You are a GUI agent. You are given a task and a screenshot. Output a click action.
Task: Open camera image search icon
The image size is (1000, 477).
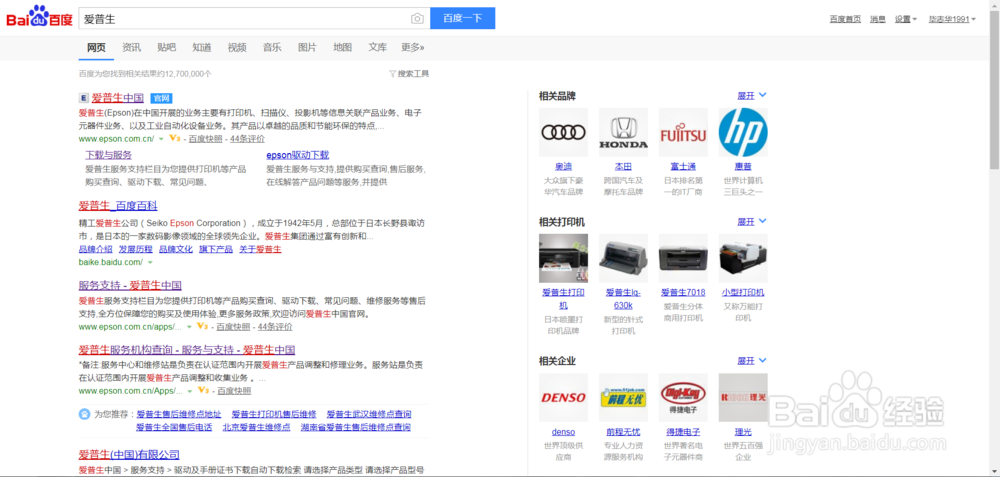417,18
